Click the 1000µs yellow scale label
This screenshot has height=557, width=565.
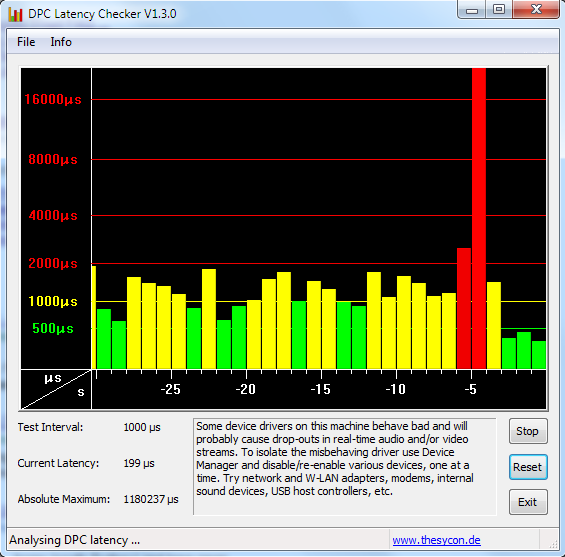pyautogui.click(x=53, y=301)
